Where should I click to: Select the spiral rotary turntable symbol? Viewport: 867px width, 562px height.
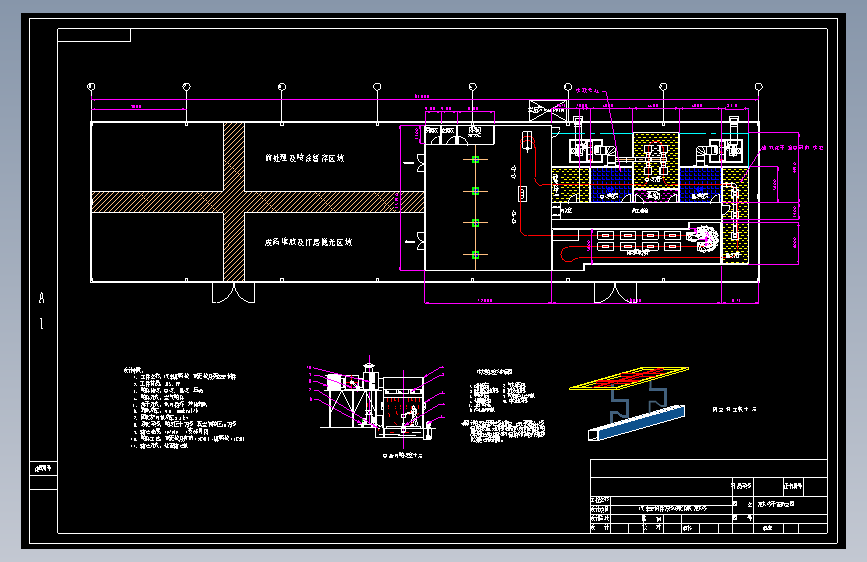pos(704,238)
